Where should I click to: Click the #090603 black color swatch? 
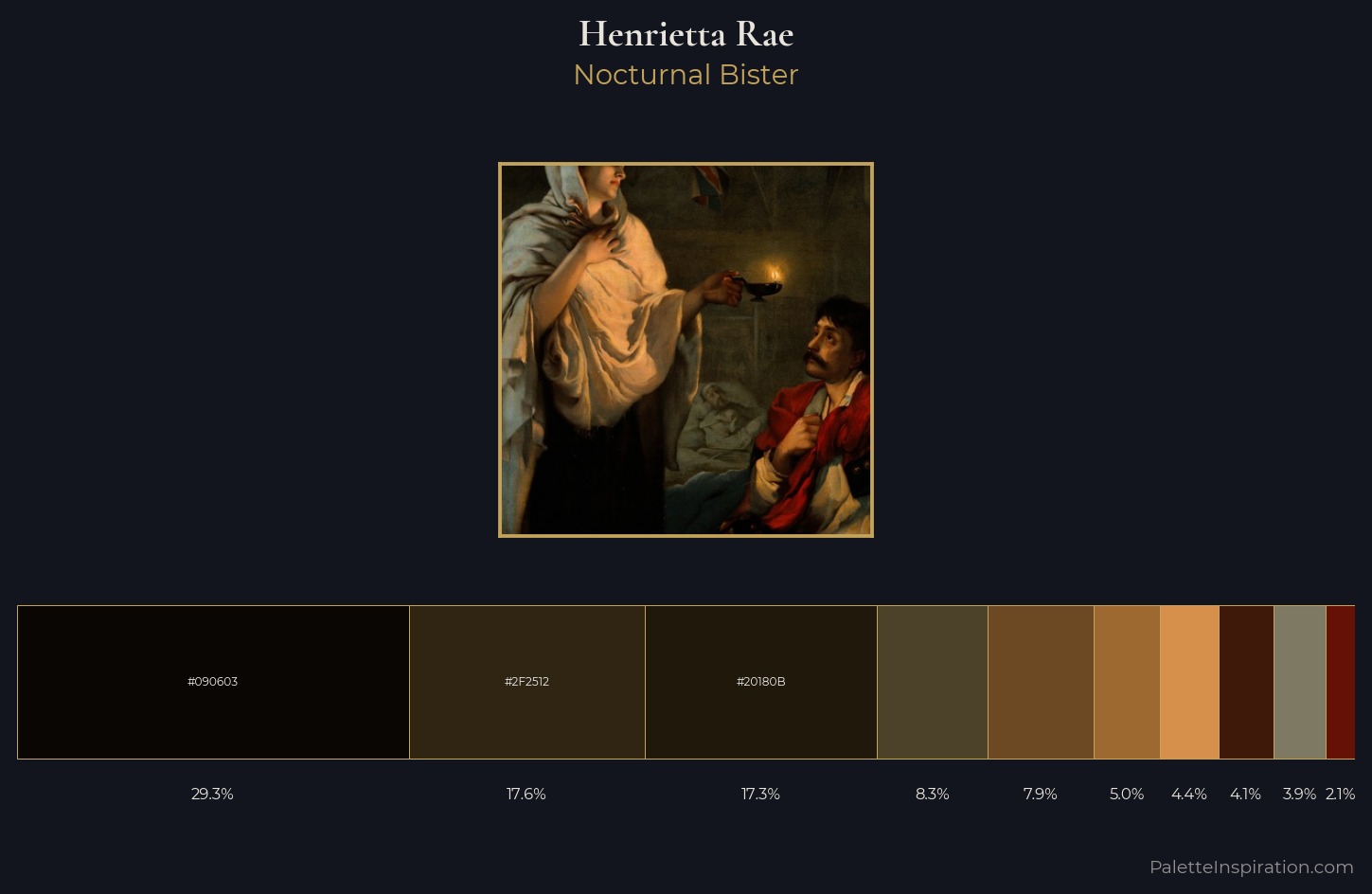coord(213,682)
